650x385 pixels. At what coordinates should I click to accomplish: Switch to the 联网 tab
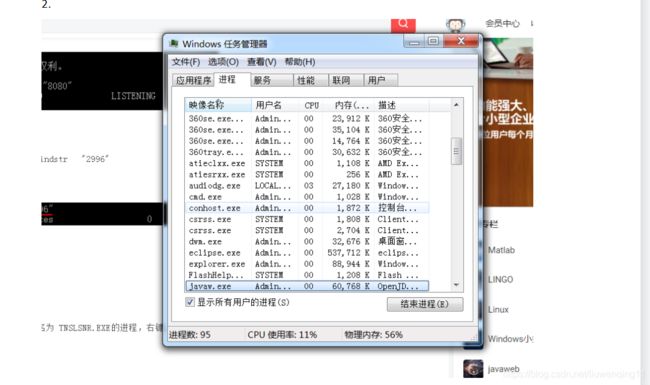(346, 80)
